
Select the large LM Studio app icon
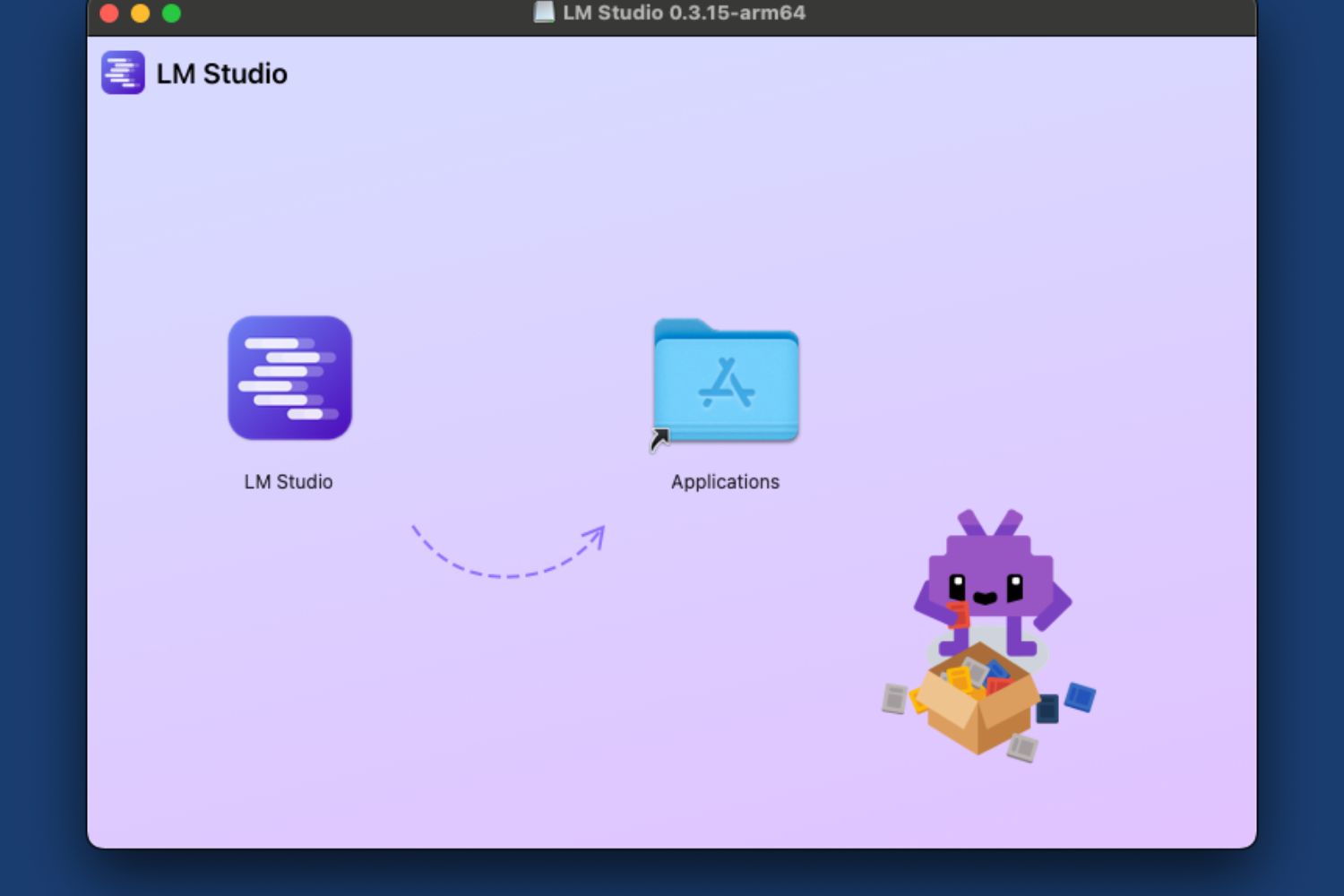[289, 377]
